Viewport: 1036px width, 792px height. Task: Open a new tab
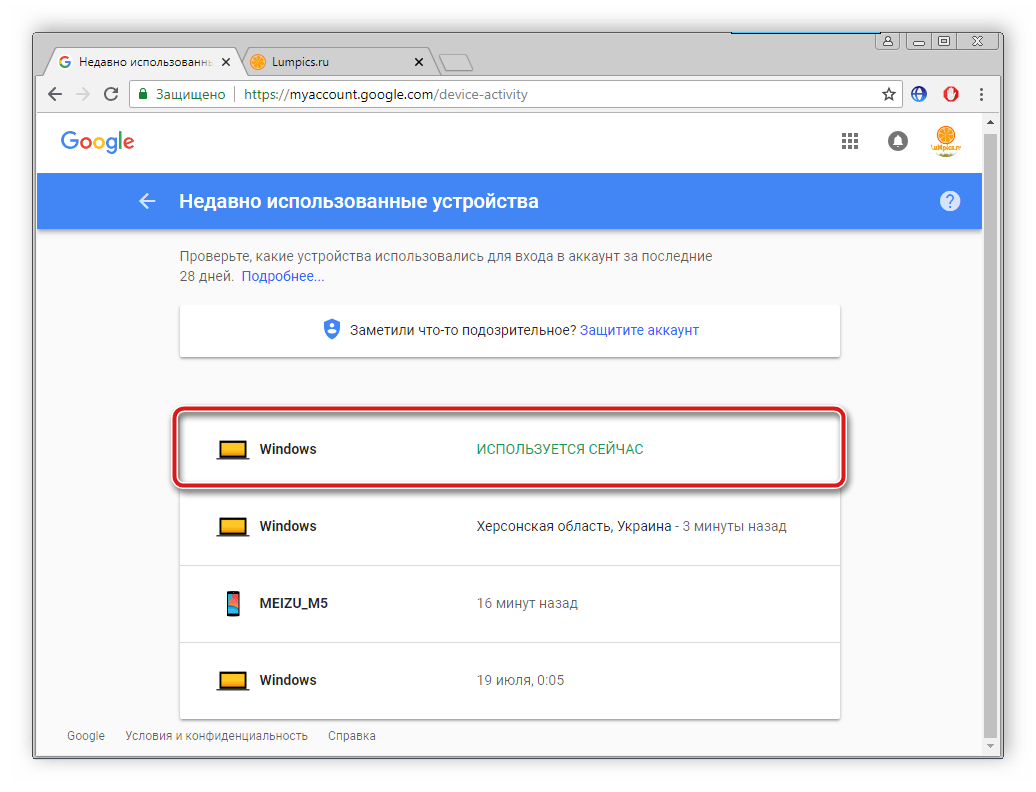[456, 63]
